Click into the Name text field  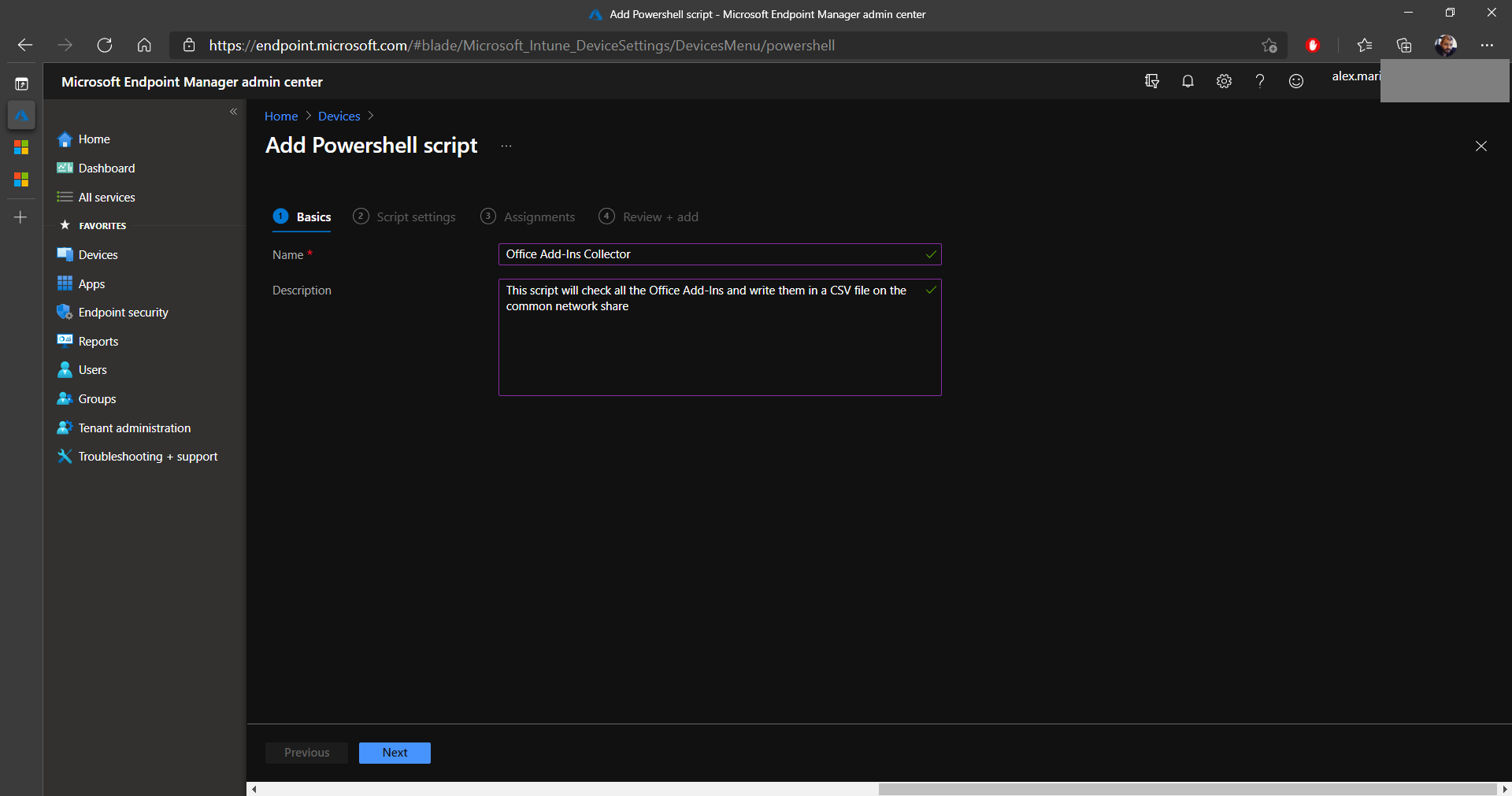(713, 254)
